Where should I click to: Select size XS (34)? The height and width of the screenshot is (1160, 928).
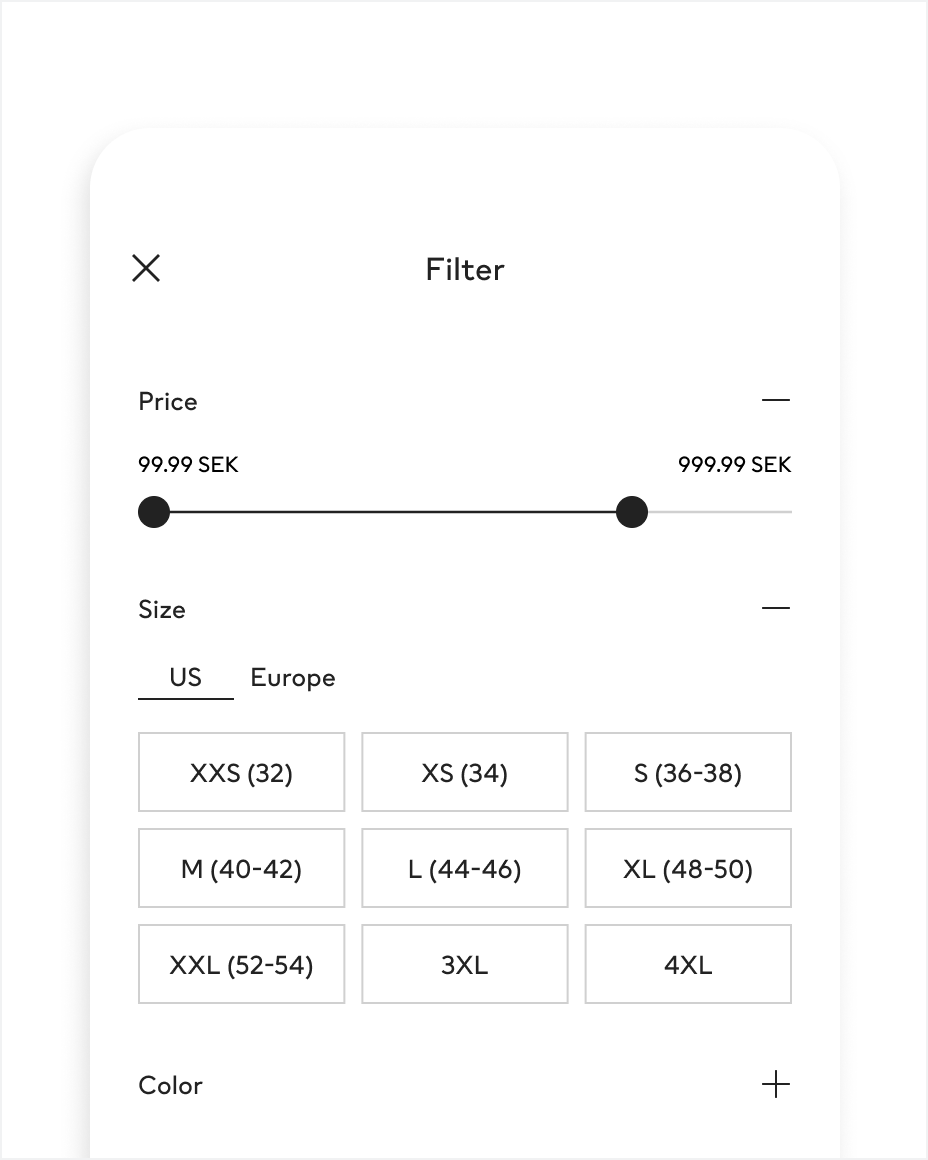(464, 772)
